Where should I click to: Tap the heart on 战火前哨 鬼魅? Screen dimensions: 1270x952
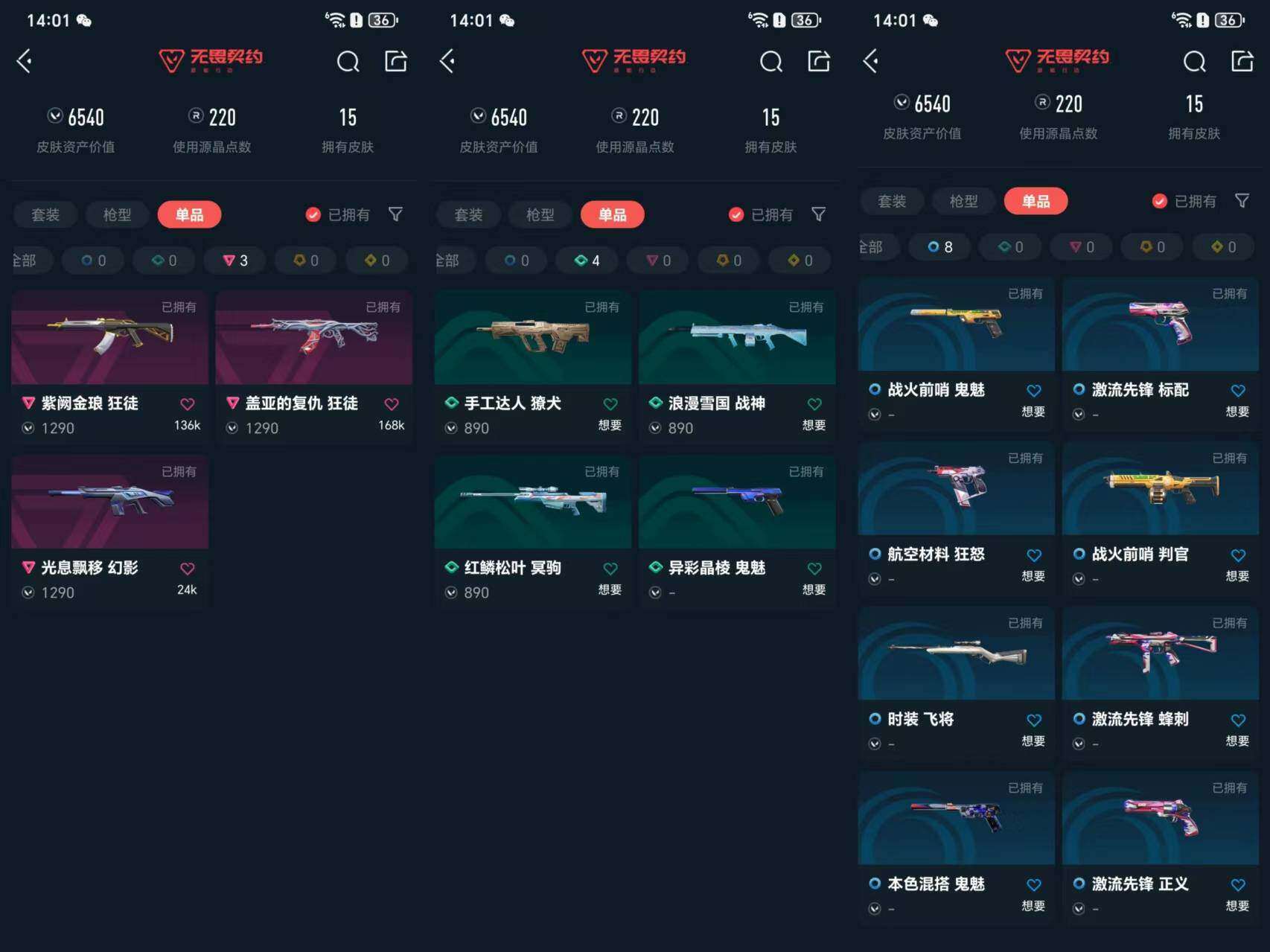[1034, 390]
